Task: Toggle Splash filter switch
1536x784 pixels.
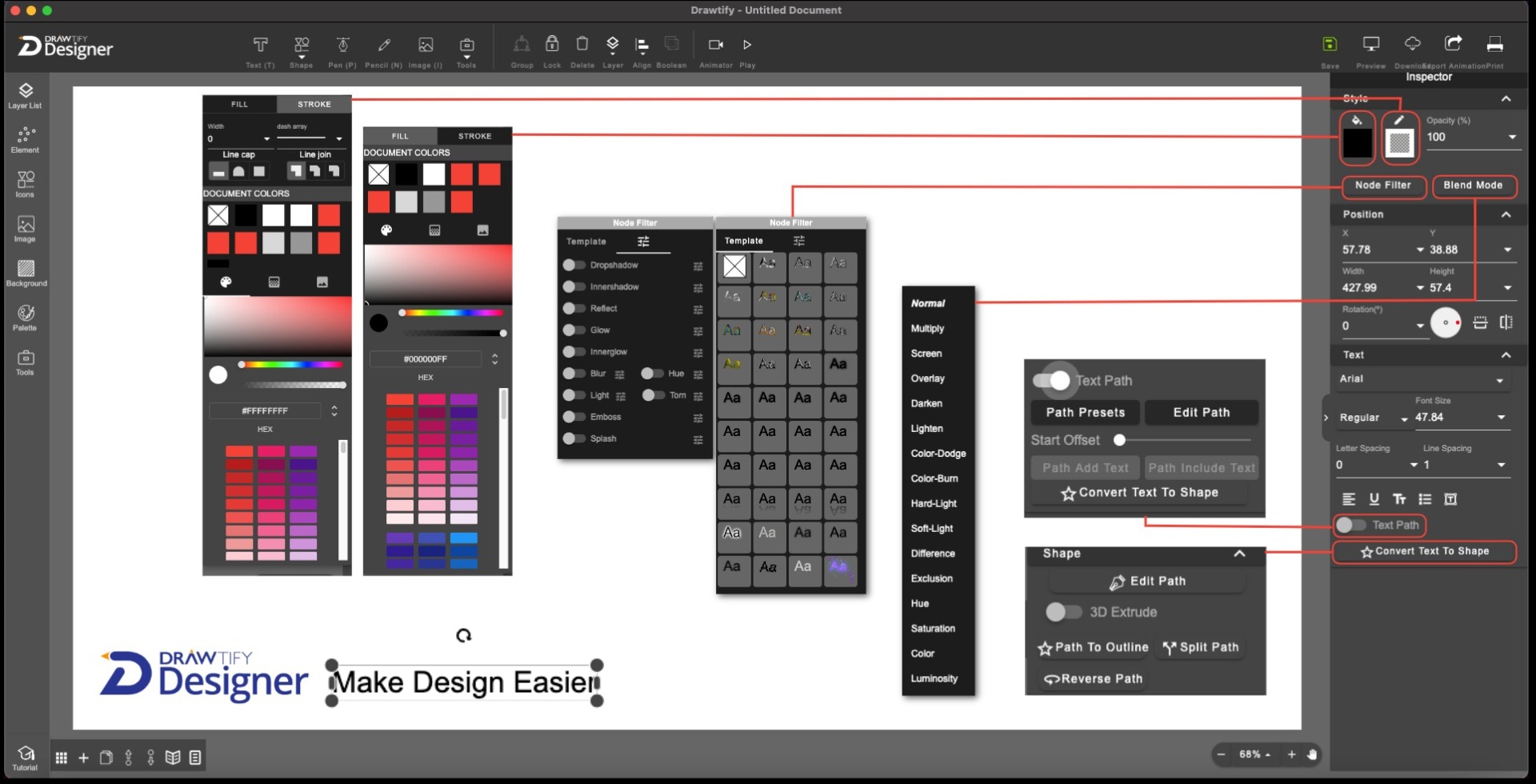Action: [574, 438]
